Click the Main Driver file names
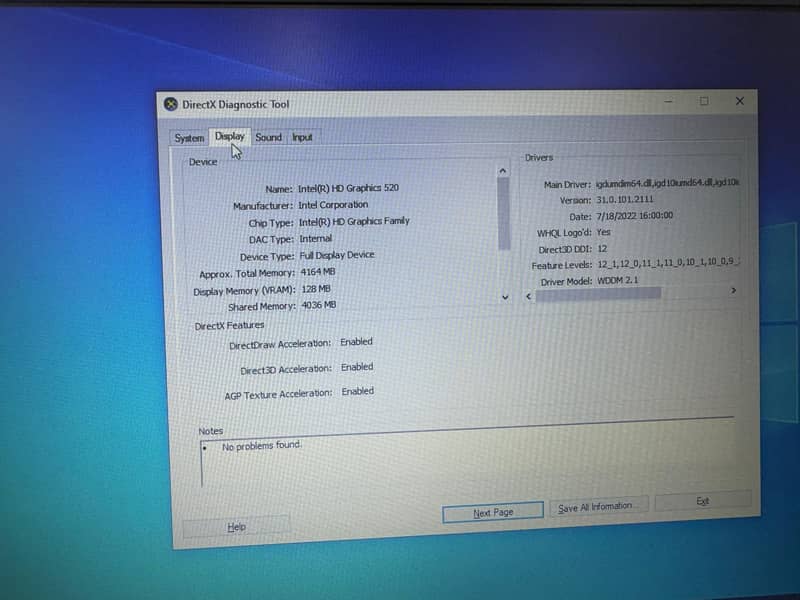The height and width of the screenshot is (600, 800). tap(667, 182)
